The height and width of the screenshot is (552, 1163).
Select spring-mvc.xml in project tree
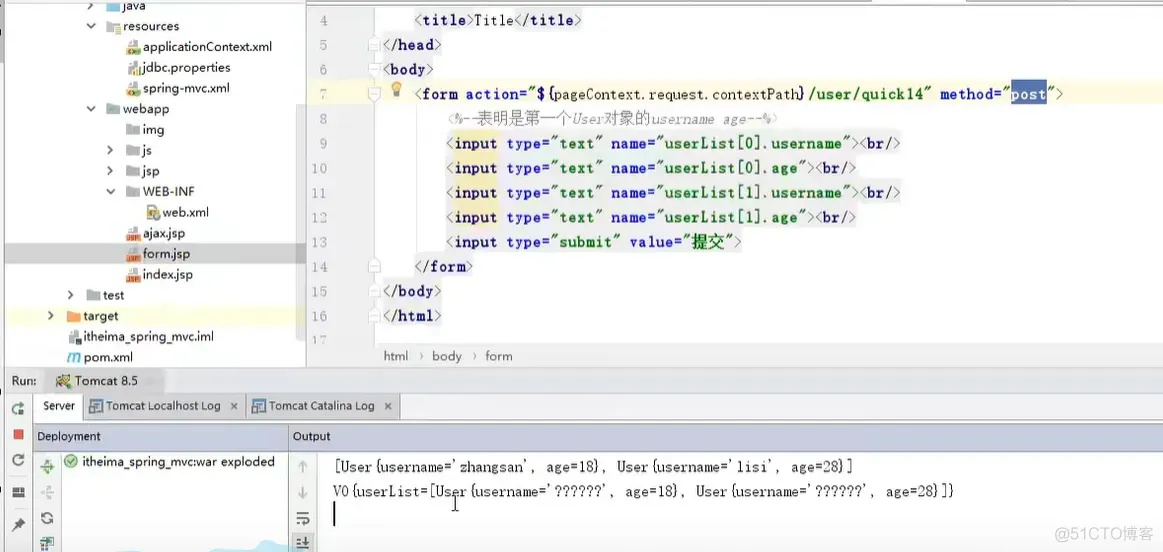point(186,88)
